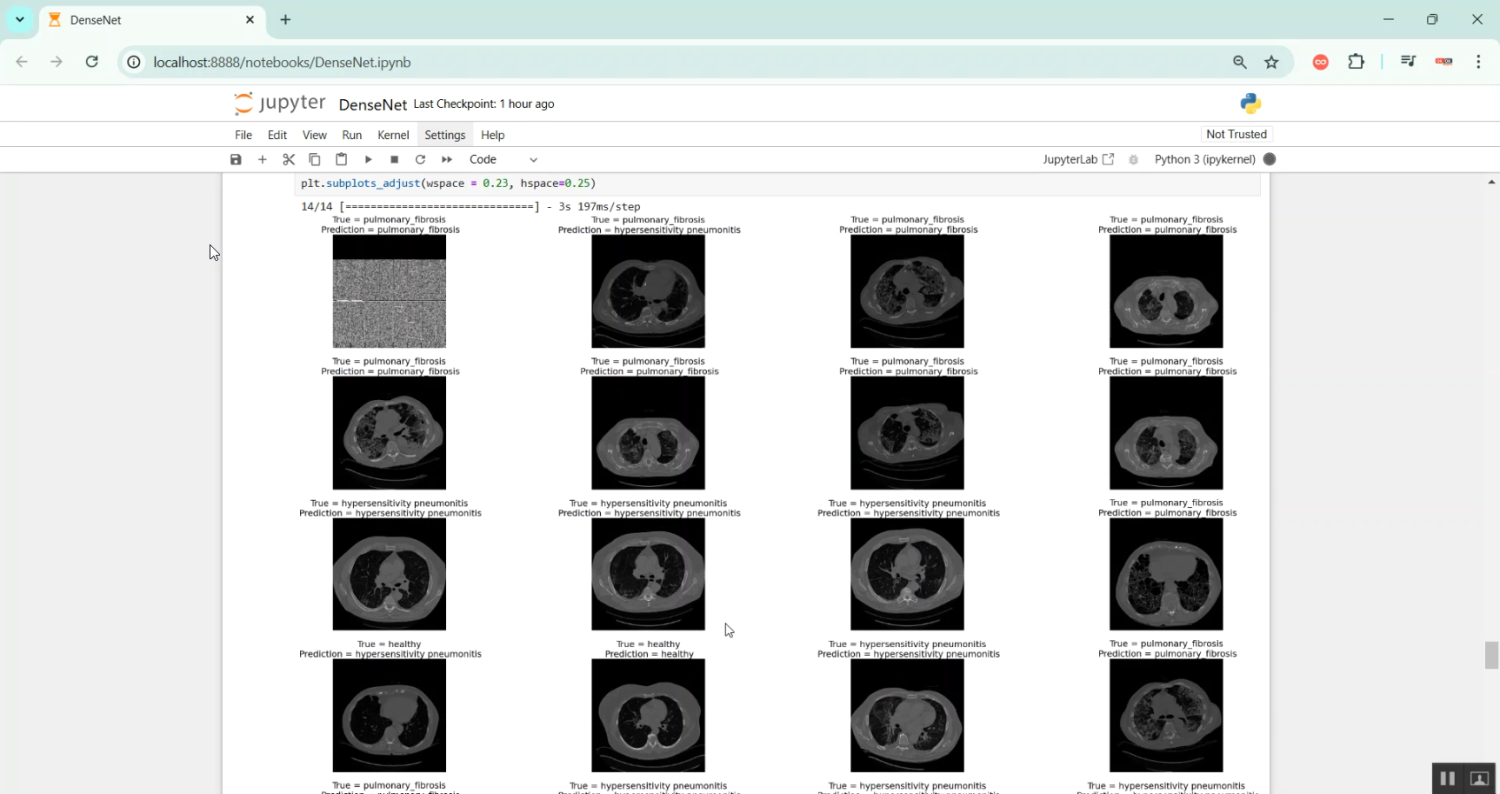Copy the selected cell

(314, 159)
